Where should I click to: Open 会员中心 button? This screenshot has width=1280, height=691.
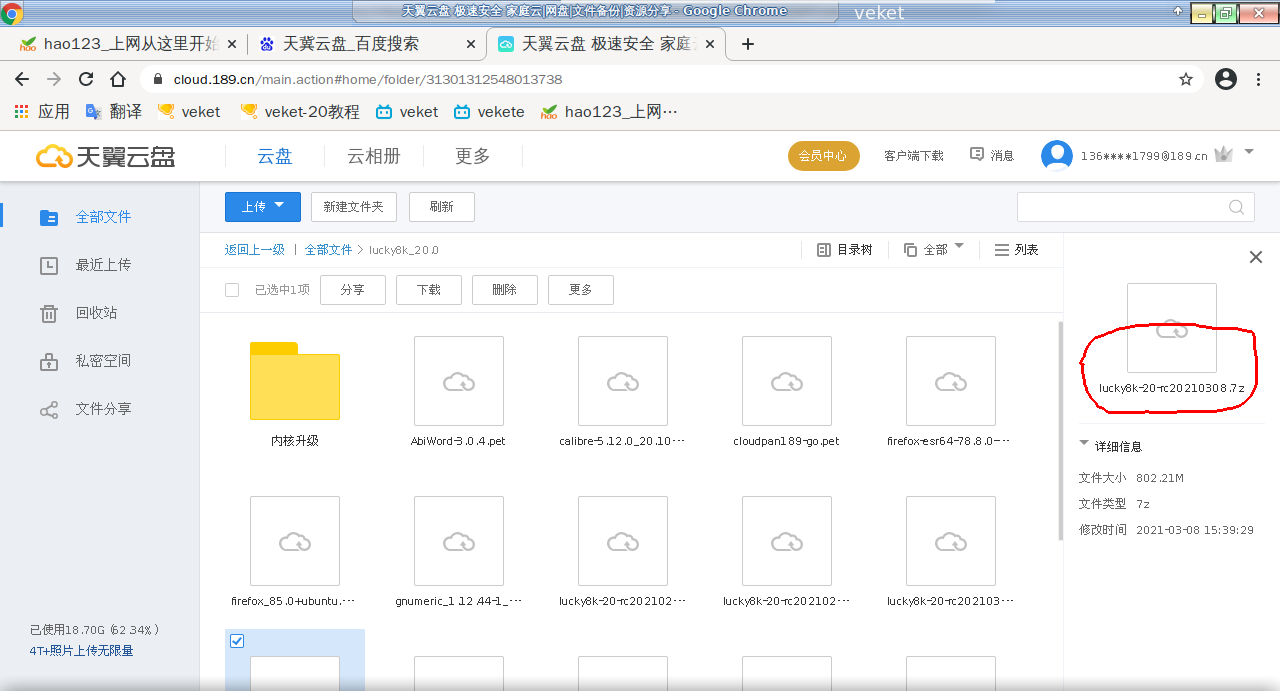(x=824, y=156)
